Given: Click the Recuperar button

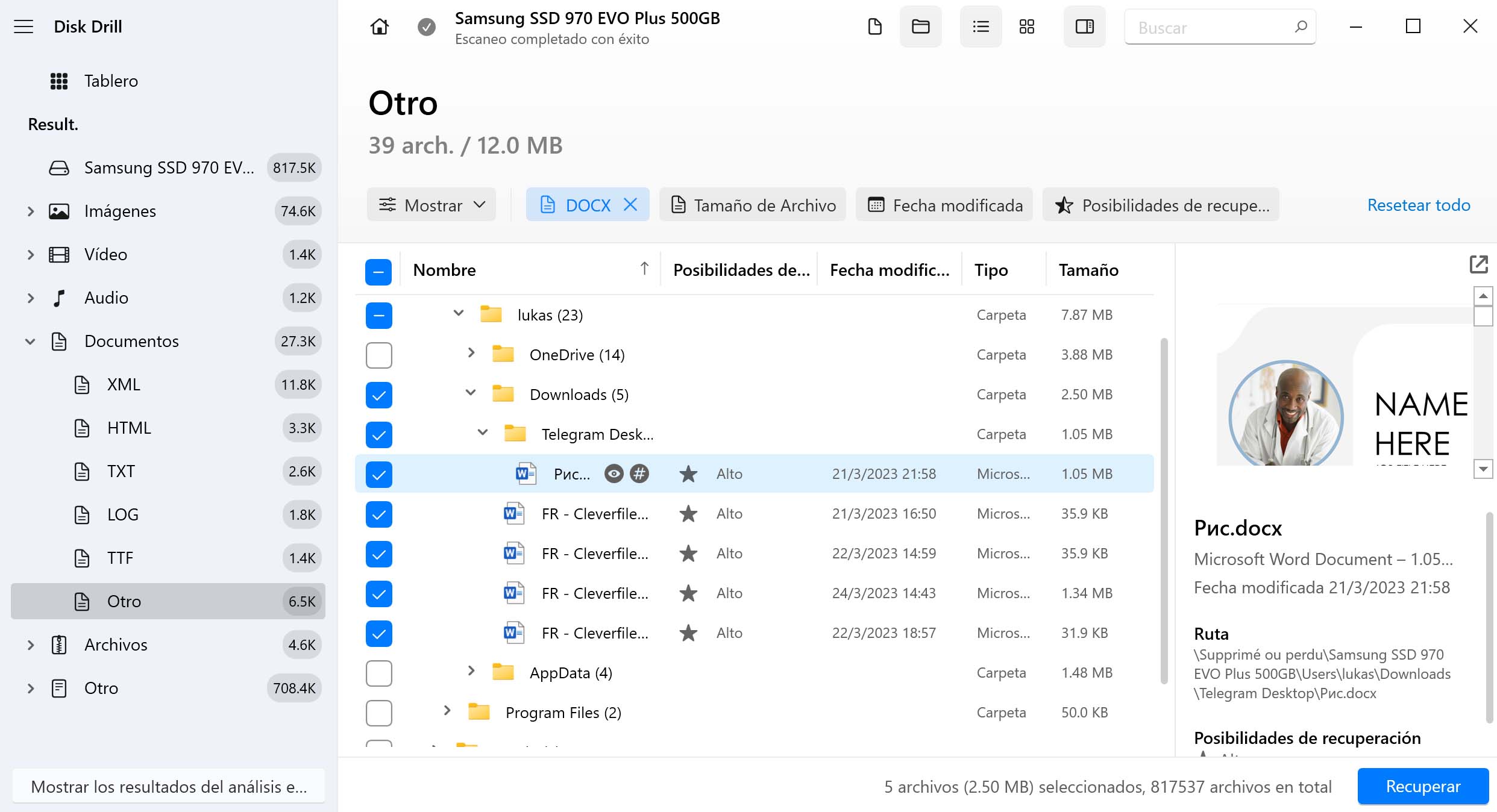Looking at the screenshot, I should [1423, 786].
